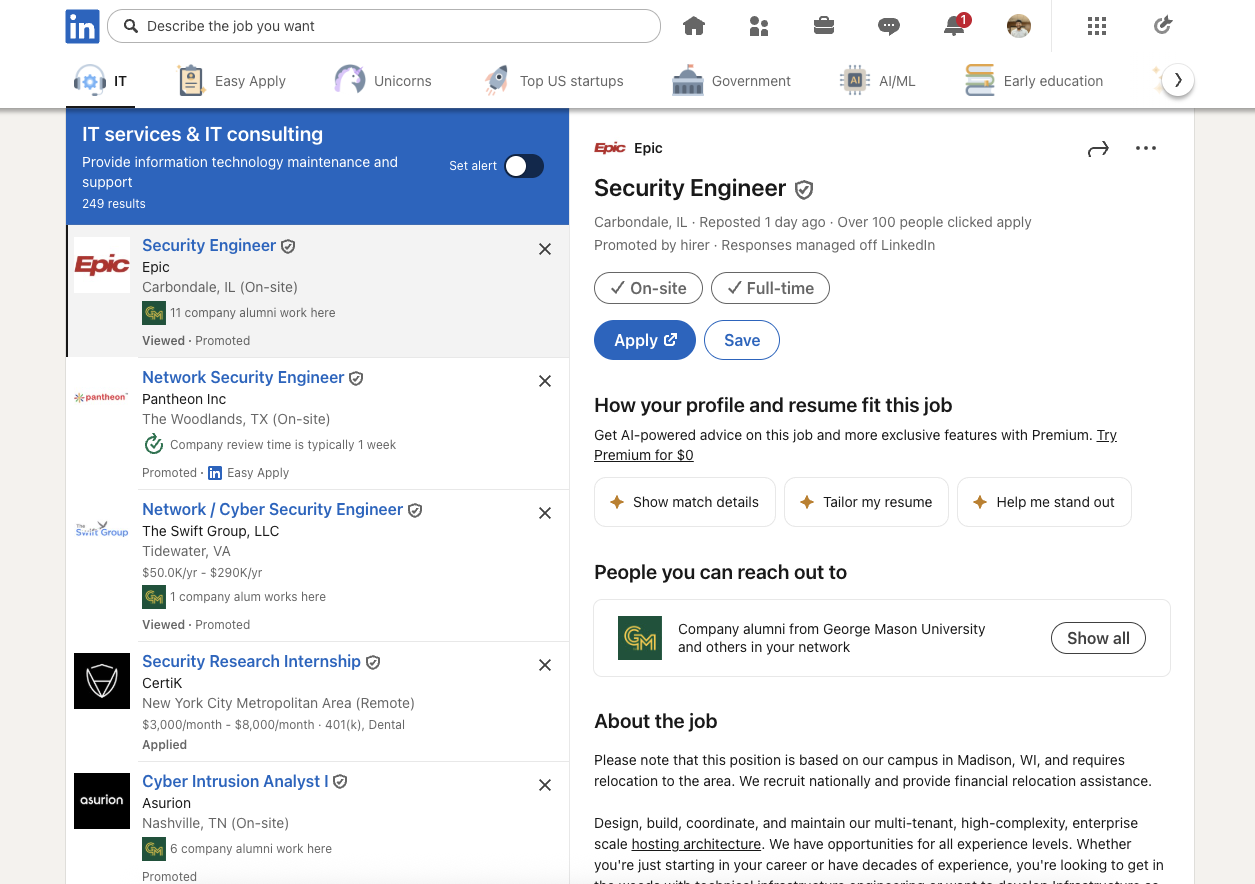This screenshot has width=1255, height=884.
Task: Click Show match details
Action: click(x=685, y=502)
